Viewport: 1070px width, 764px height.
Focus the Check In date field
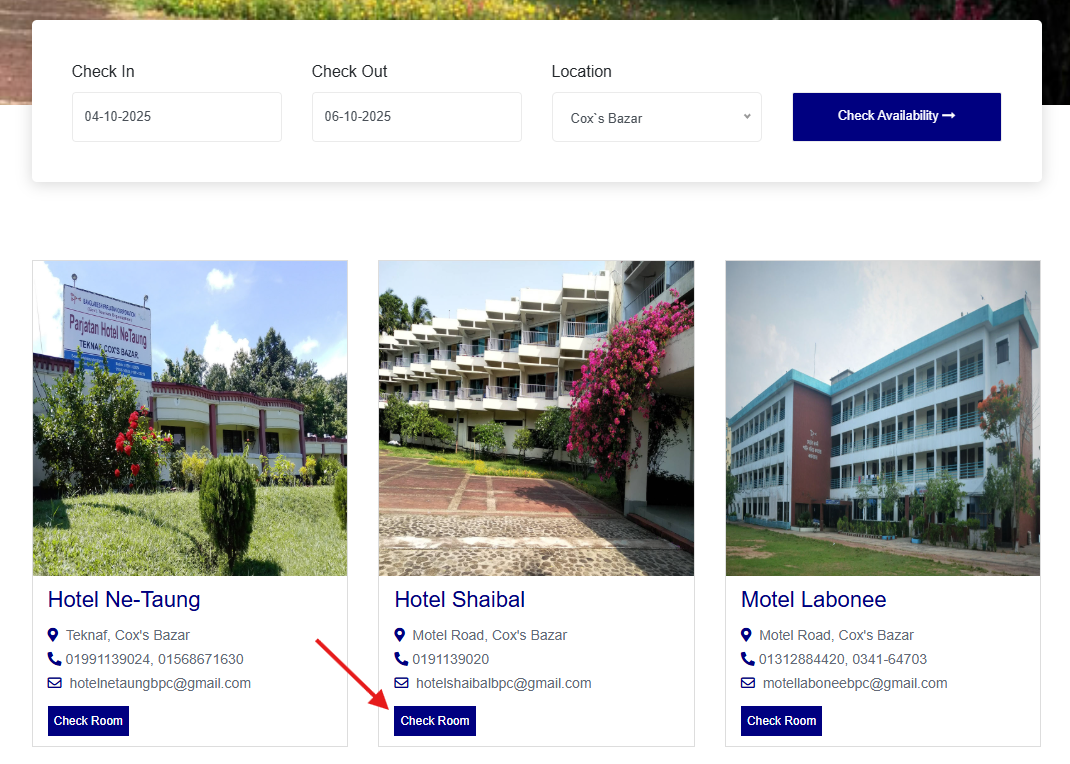pyautogui.click(x=176, y=117)
